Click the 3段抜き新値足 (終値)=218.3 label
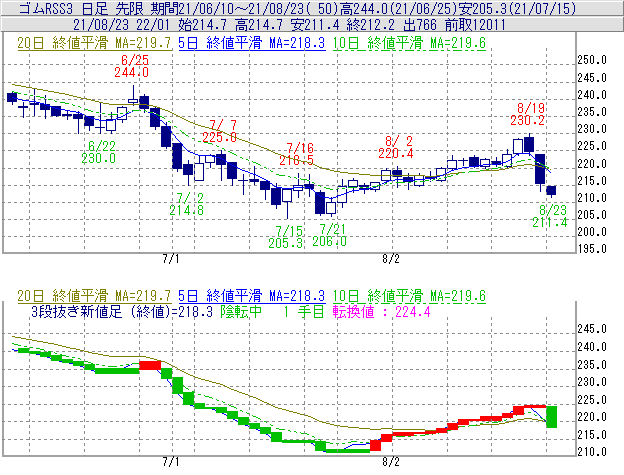This screenshot has width=624, height=475. point(122,311)
